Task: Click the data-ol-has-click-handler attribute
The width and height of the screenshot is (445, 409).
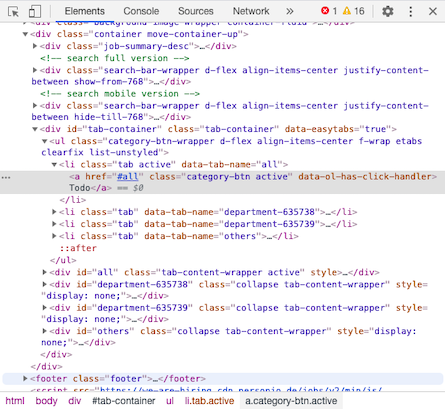Action: coord(365,176)
